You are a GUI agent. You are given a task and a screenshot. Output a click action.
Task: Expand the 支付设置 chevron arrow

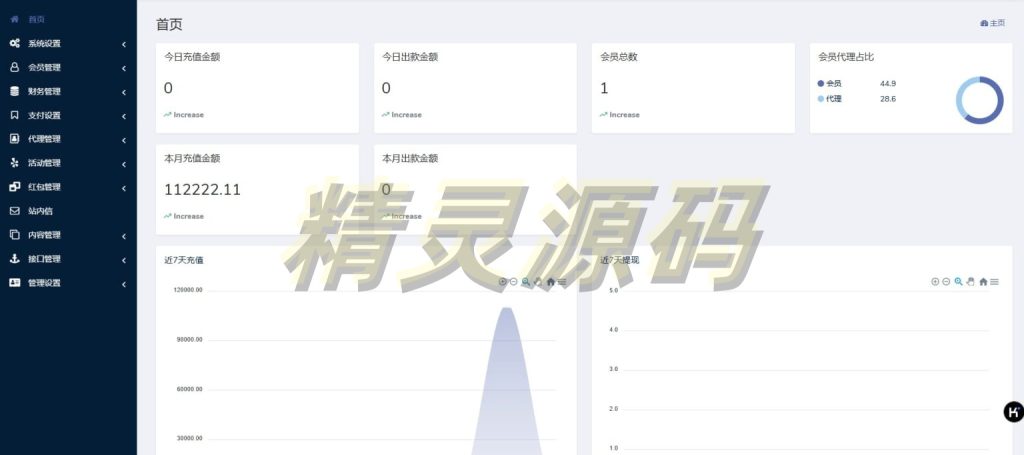pyautogui.click(x=123, y=116)
